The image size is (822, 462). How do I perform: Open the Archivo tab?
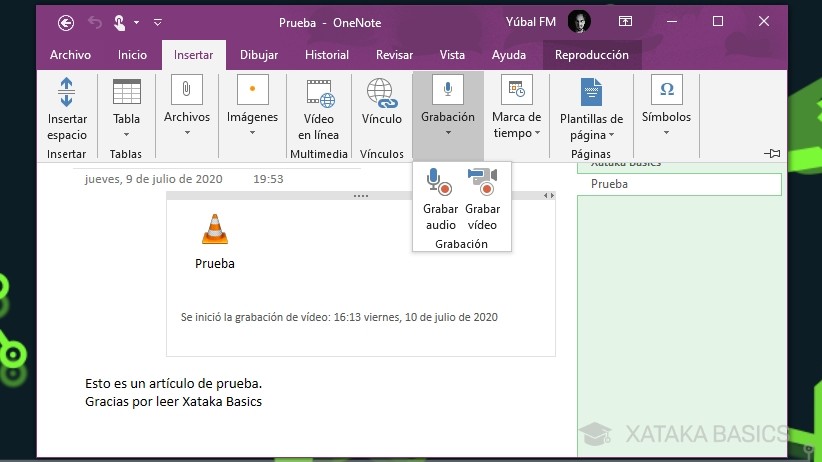[70, 55]
